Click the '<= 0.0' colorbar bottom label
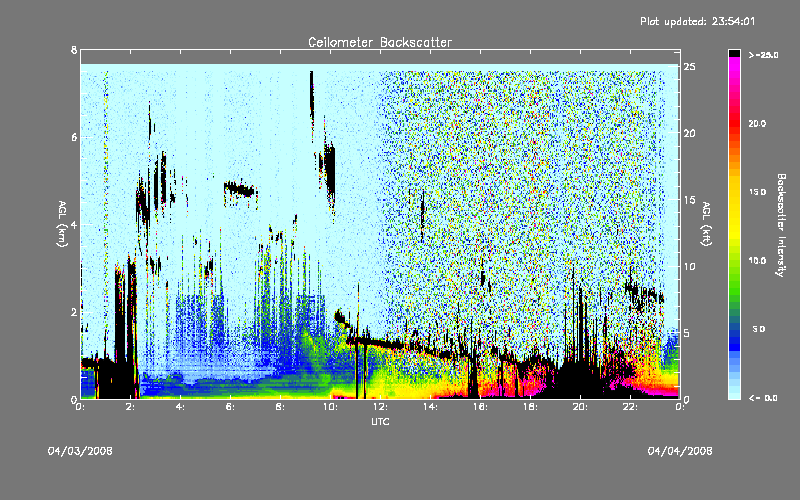The image size is (800, 500). 763,398
